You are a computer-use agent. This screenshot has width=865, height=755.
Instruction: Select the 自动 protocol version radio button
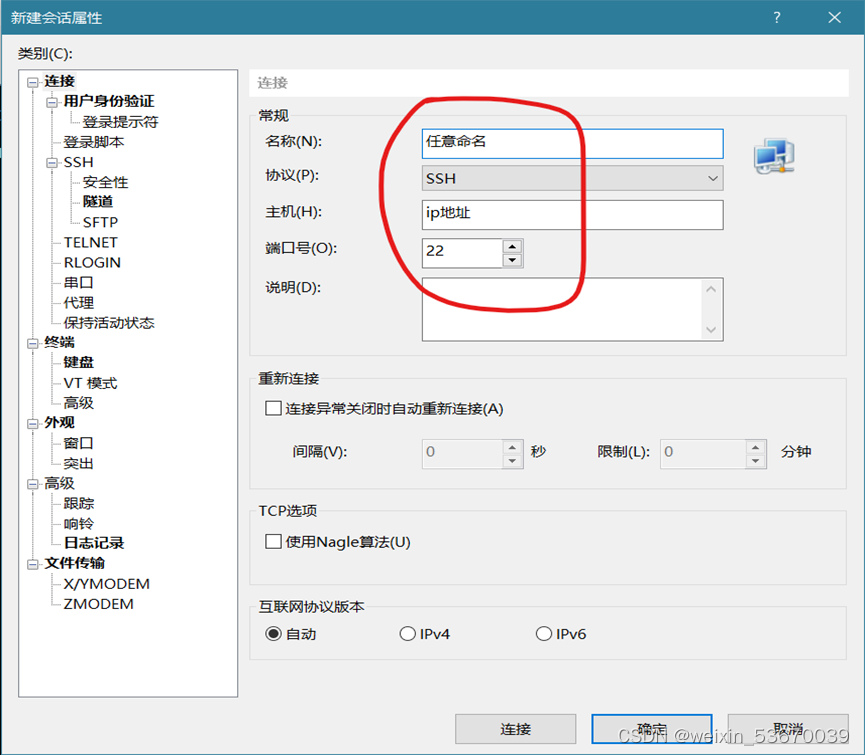point(273,634)
